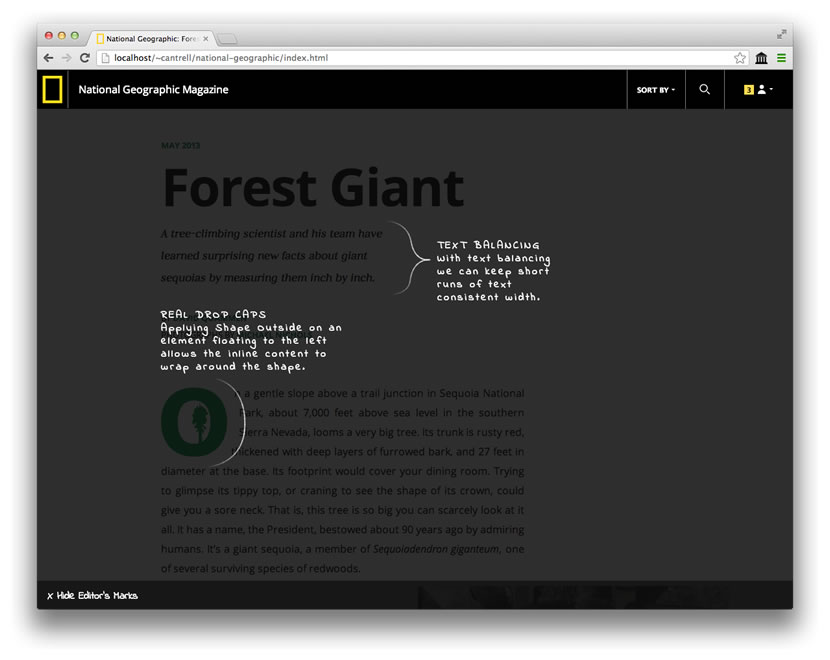Click the browser forward arrow
The image size is (830, 660).
click(67, 58)
